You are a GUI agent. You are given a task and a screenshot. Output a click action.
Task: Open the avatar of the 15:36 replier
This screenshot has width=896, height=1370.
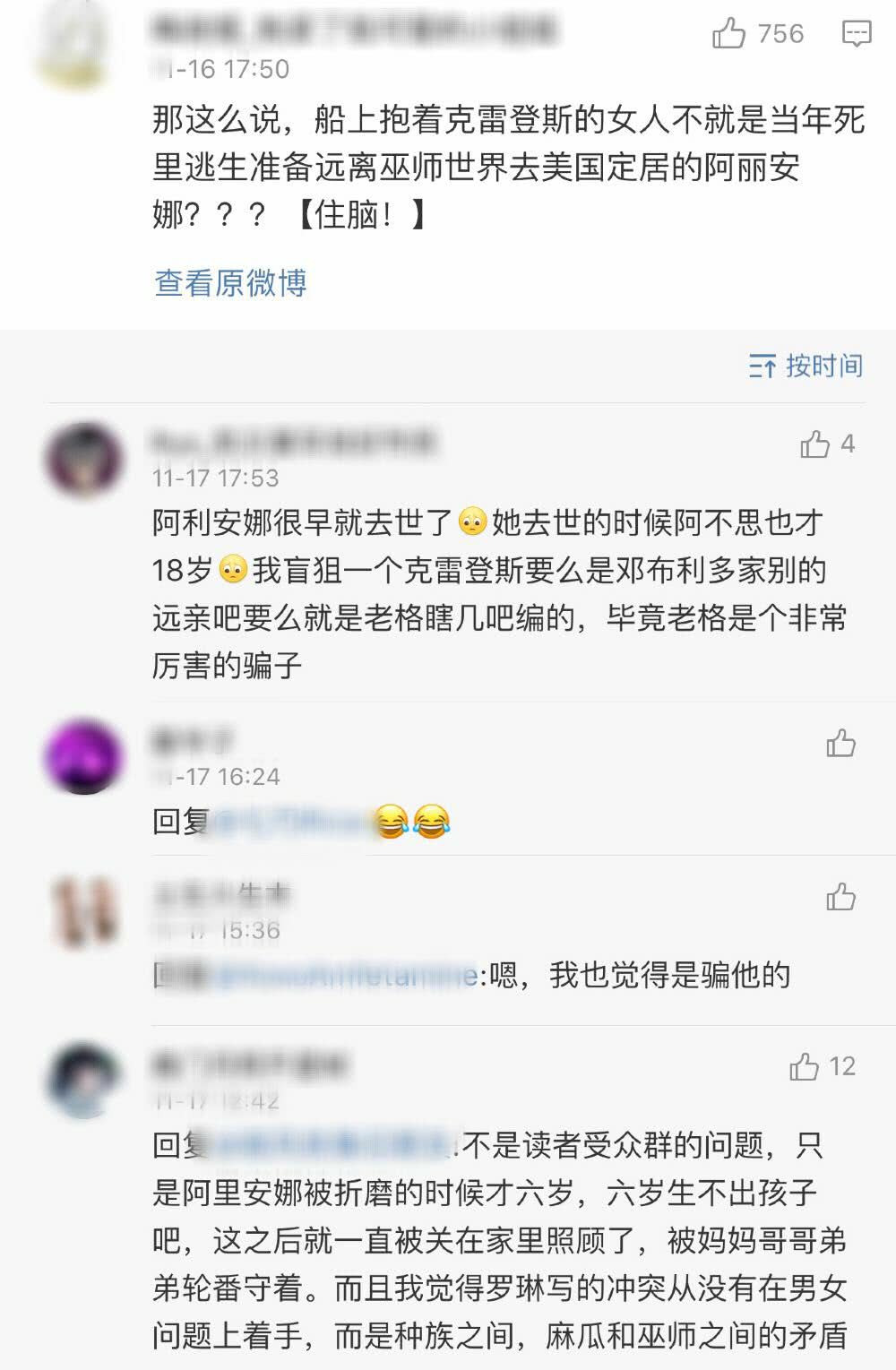pos(83,912)
